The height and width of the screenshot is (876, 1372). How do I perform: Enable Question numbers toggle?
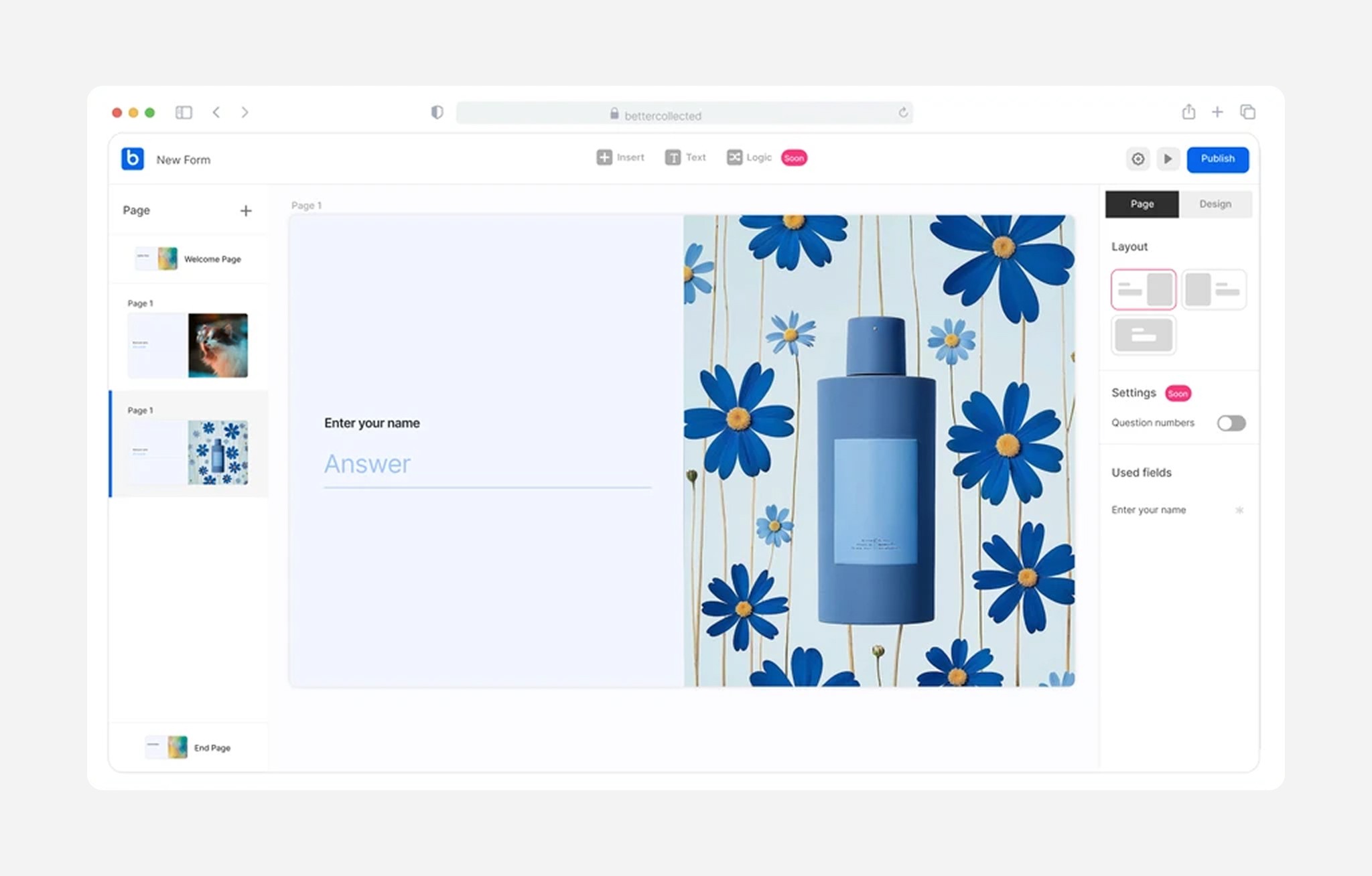point(1231,423)
